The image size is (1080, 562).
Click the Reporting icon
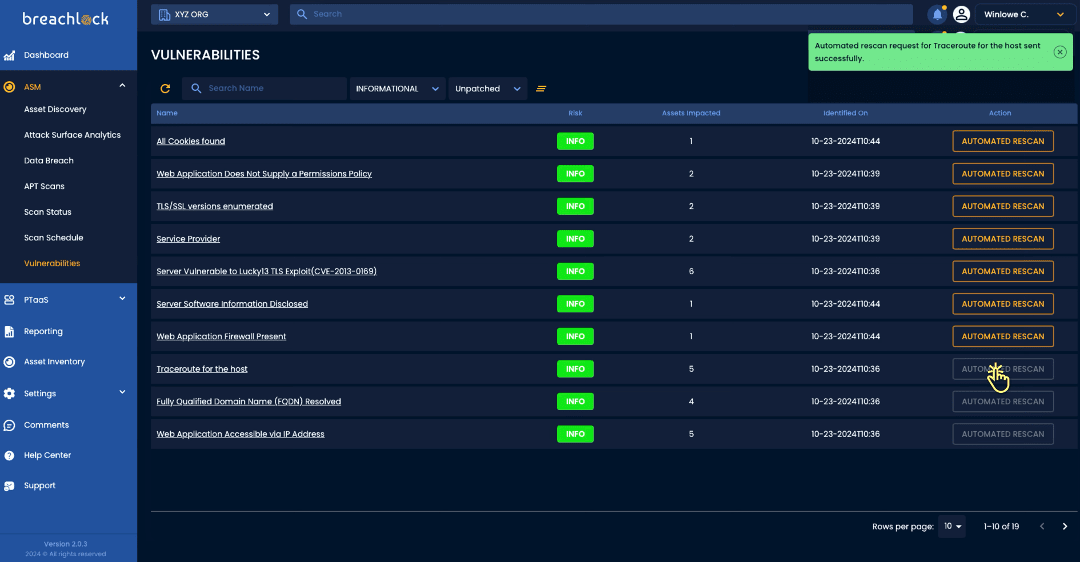coord(9,331)
